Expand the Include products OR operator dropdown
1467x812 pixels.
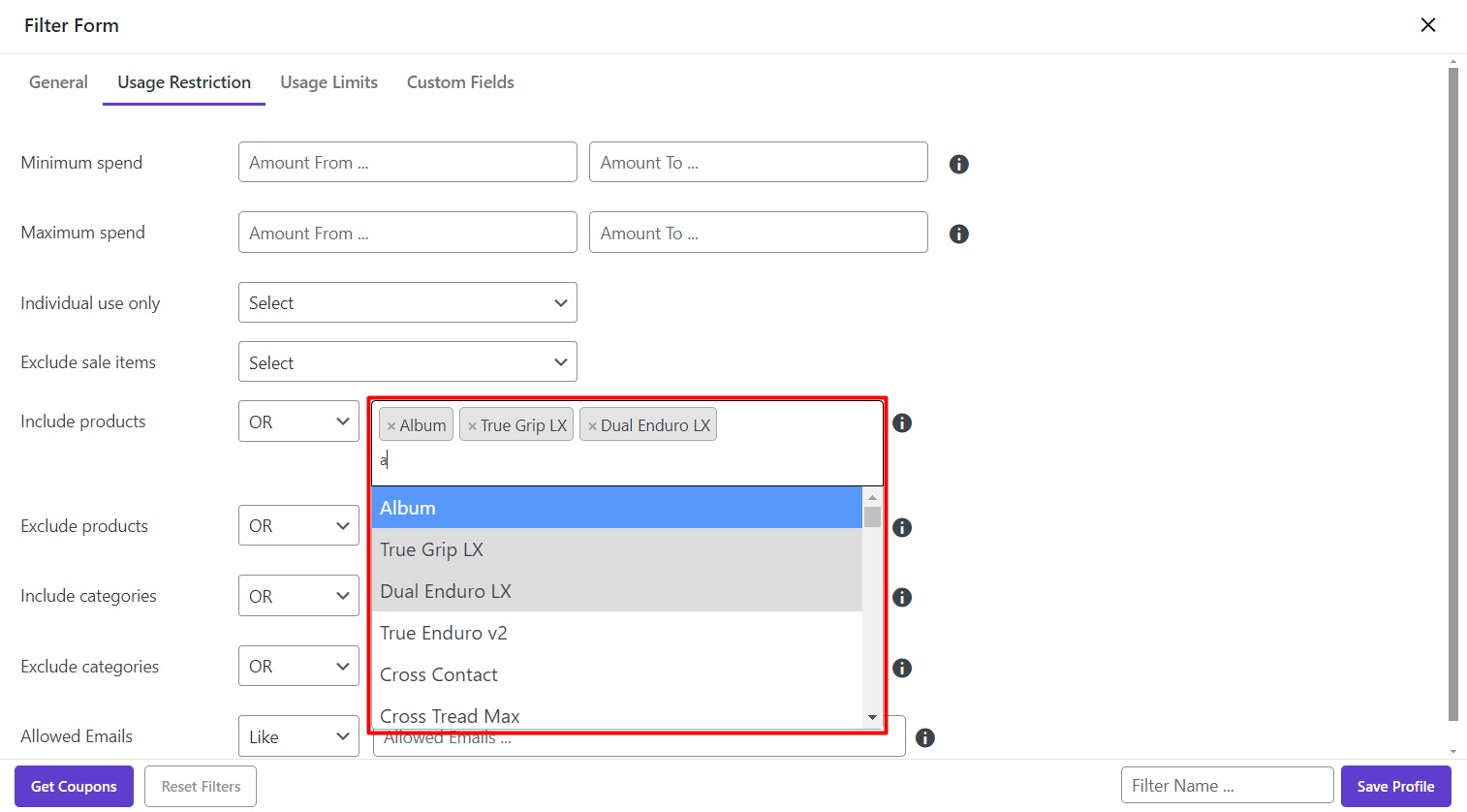(298, 422)
